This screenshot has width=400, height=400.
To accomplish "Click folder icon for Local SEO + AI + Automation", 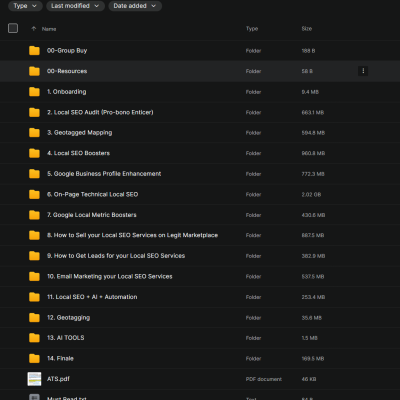I will coord(34,297).
